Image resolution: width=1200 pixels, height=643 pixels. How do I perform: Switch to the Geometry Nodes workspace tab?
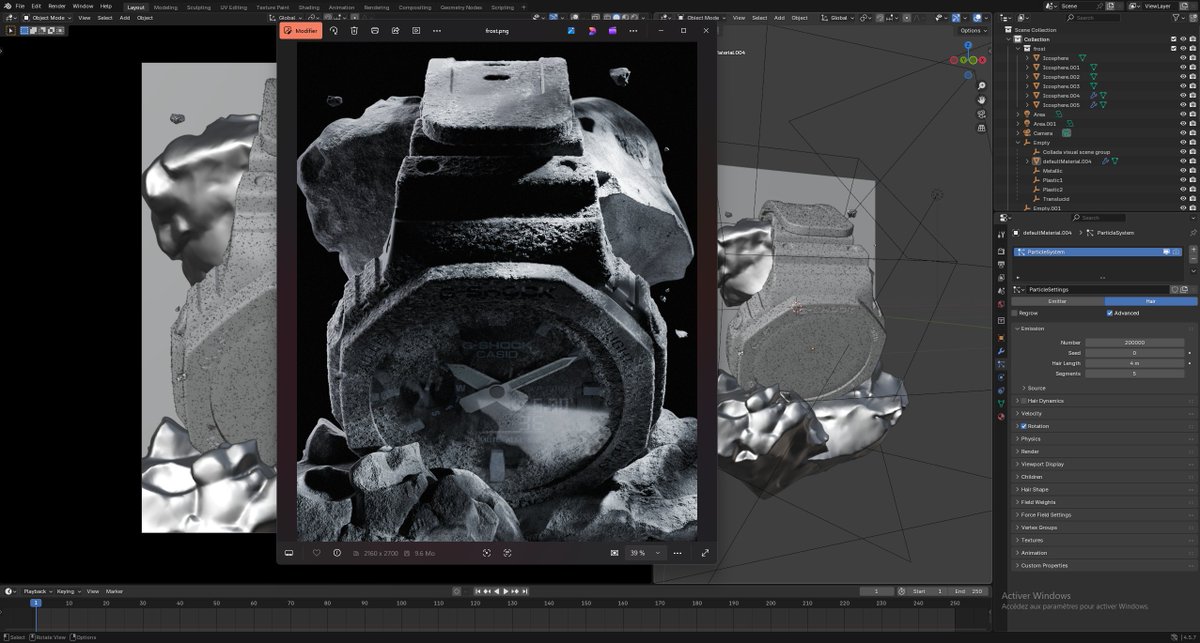(x=461, y=7)
